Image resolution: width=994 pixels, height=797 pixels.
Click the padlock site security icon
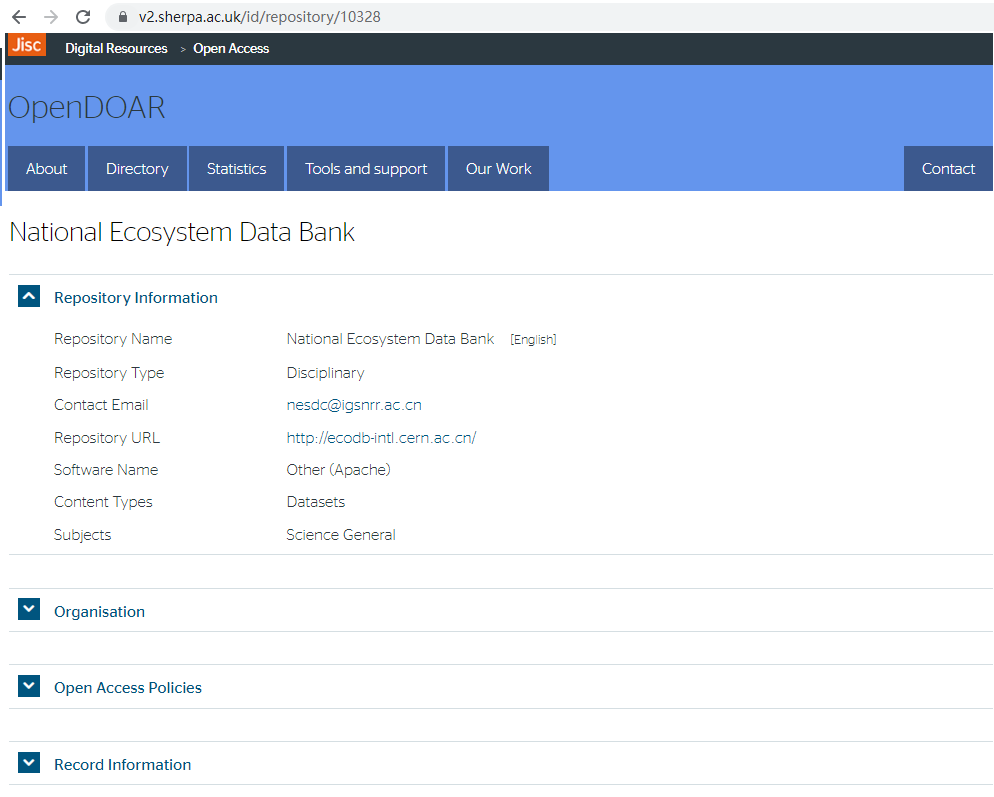(124, 17)
